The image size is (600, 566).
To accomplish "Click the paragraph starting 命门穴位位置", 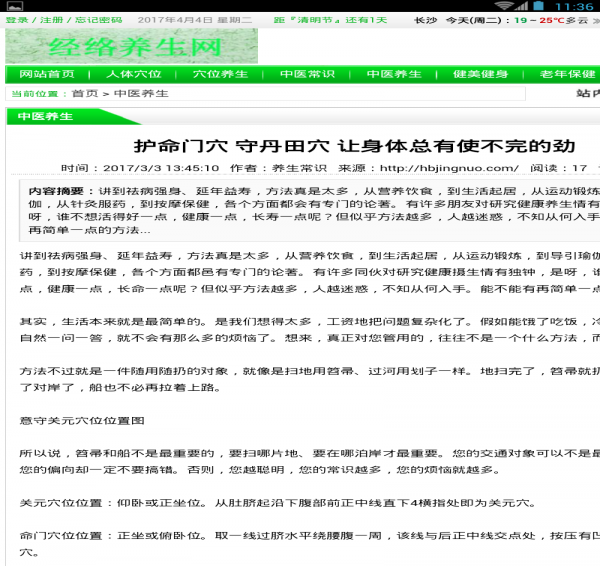I will [310, 544].
